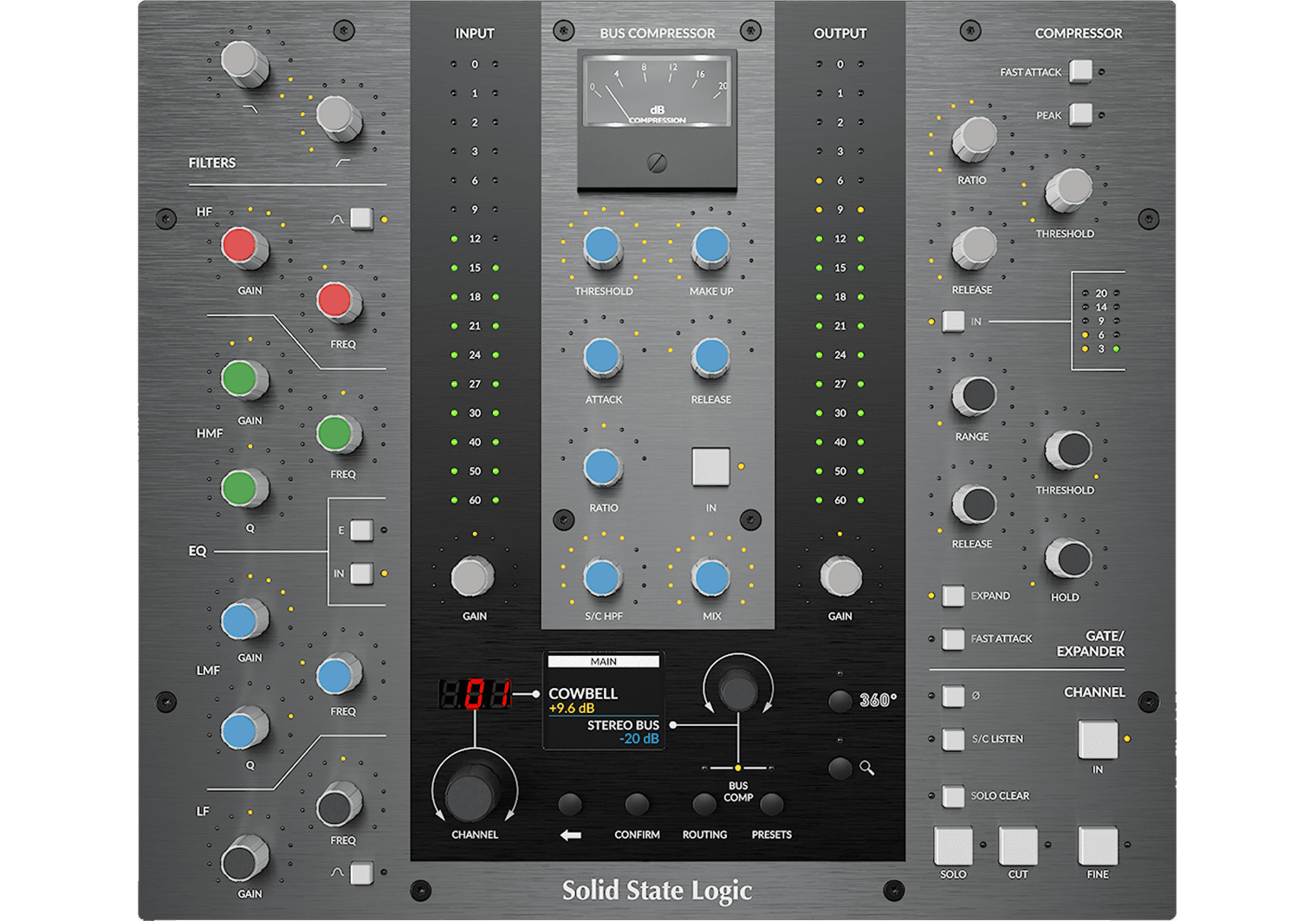Click the gate RELEASE knob

click(976, 505)
